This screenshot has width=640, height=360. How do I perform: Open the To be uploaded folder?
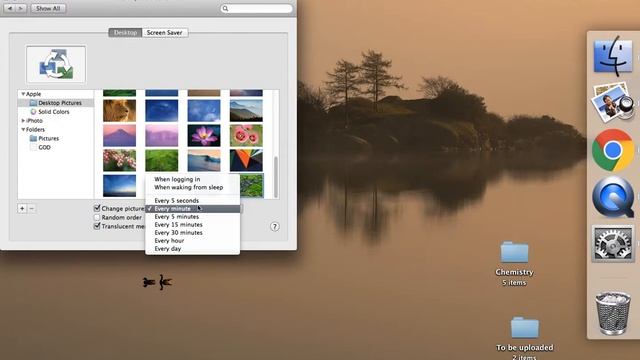[x=524, y=327]
